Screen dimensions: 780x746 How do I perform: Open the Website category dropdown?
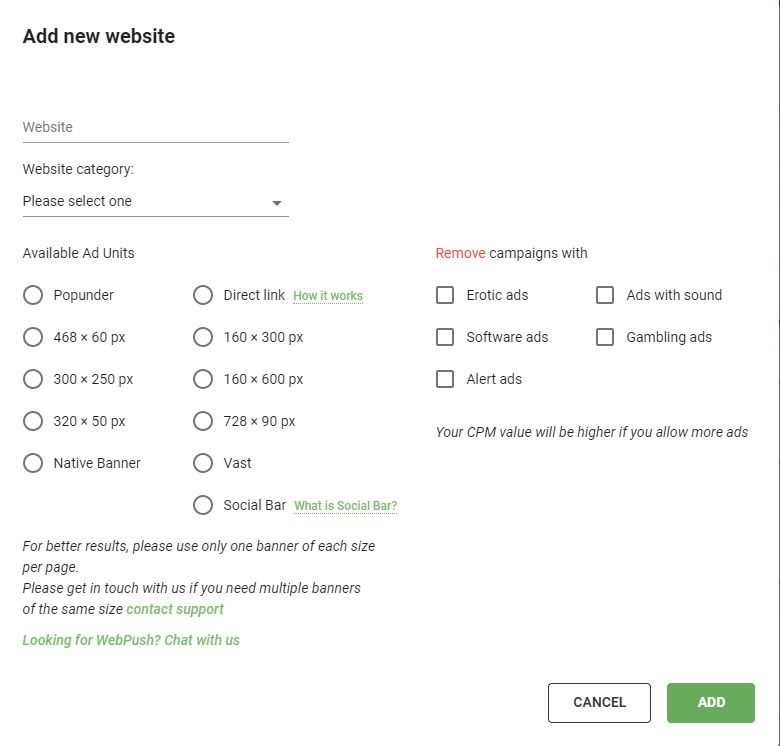click(x=156, y=201)
